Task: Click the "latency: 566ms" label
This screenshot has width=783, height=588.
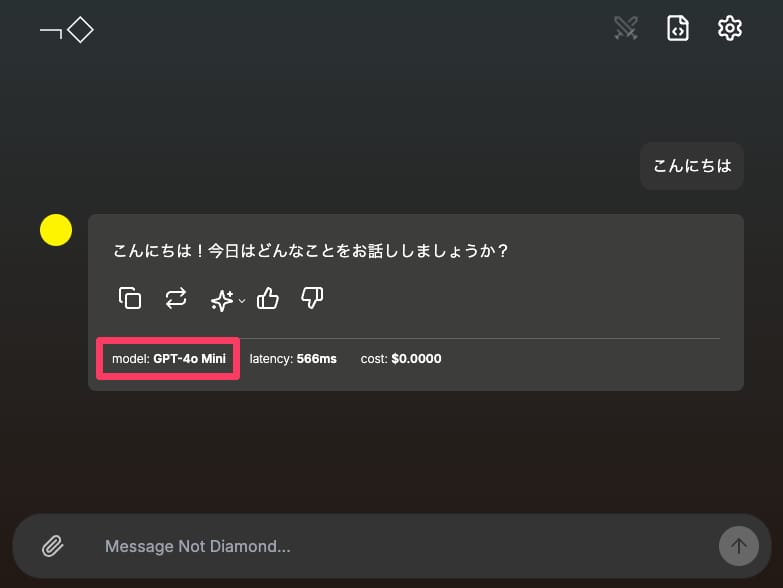Action: (x=293, y=358)
